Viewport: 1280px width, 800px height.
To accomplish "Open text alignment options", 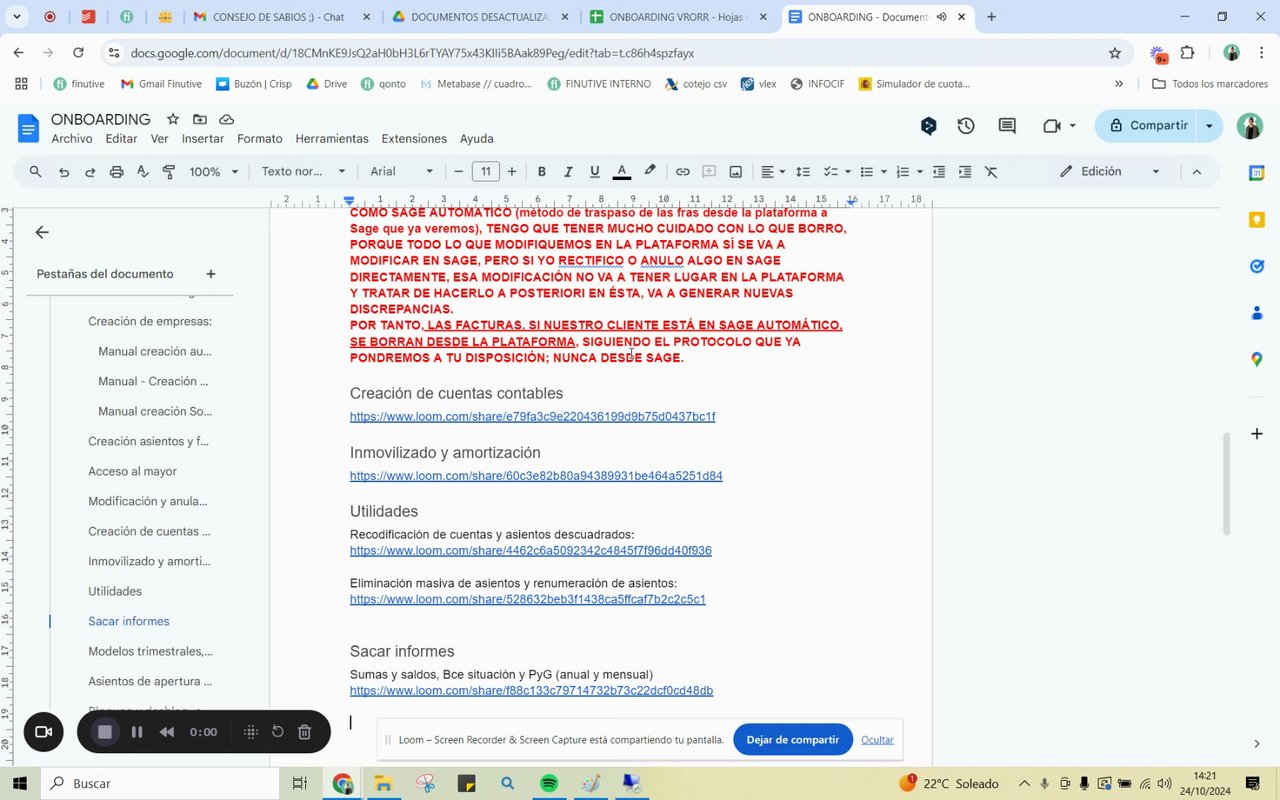I will tap(773, 172).
